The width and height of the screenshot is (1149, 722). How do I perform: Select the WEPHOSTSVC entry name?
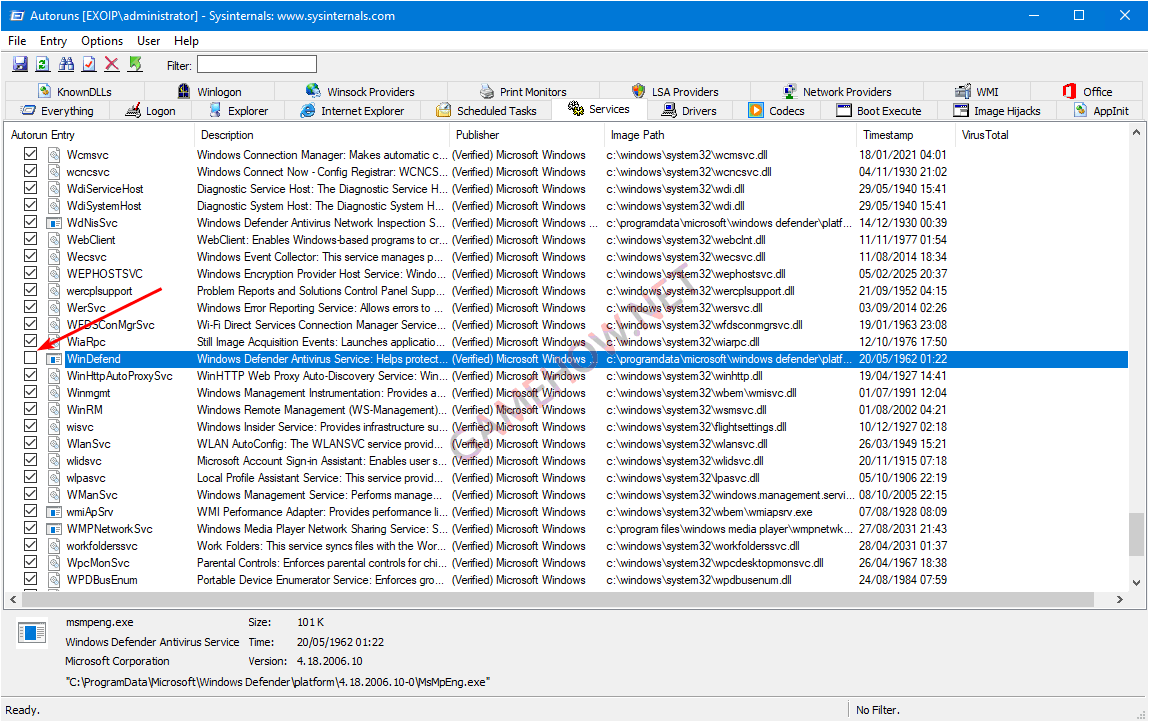click(x=105, y=274)
